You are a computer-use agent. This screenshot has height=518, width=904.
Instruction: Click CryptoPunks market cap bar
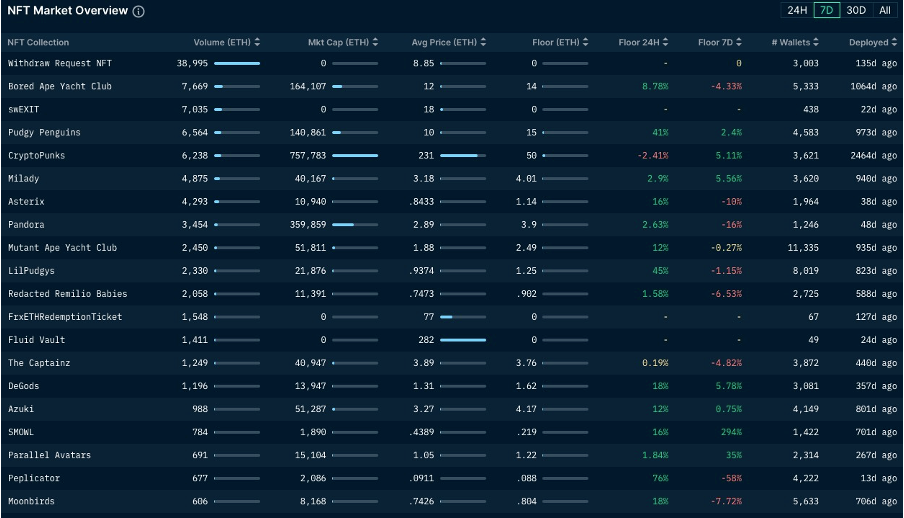[355, 156]
